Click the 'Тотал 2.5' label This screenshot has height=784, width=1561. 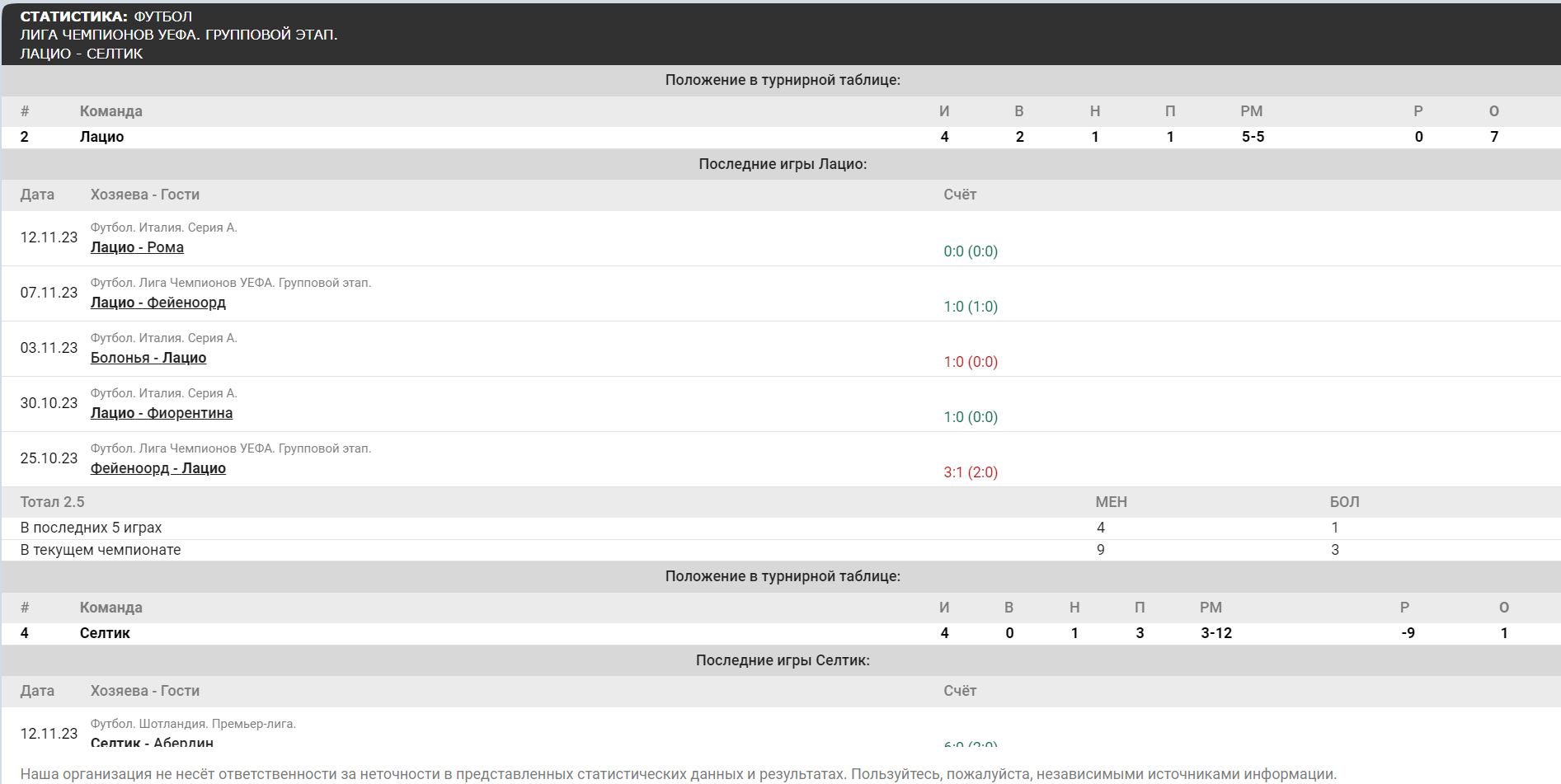point(52,502)
